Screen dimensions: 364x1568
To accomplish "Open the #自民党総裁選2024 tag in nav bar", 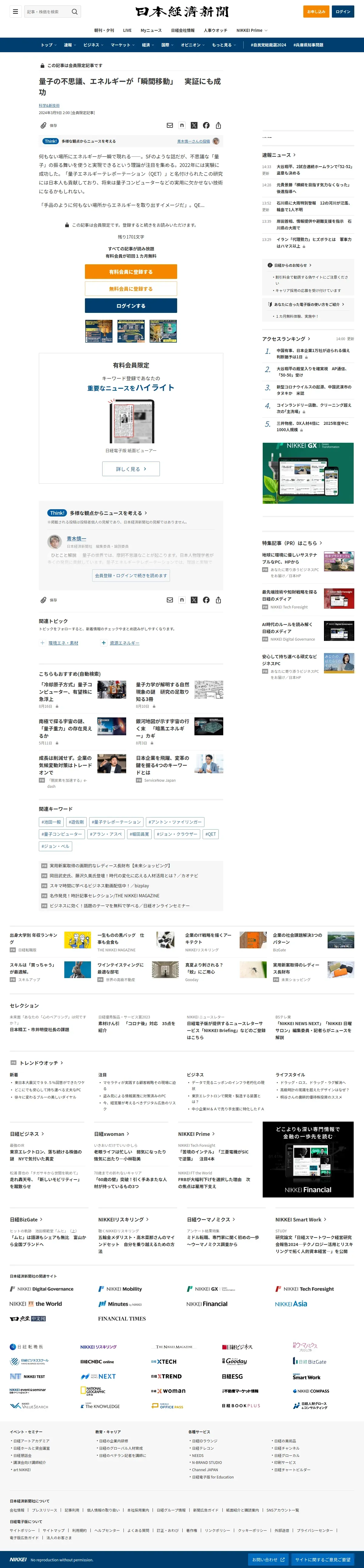I will tap(268, 45).
